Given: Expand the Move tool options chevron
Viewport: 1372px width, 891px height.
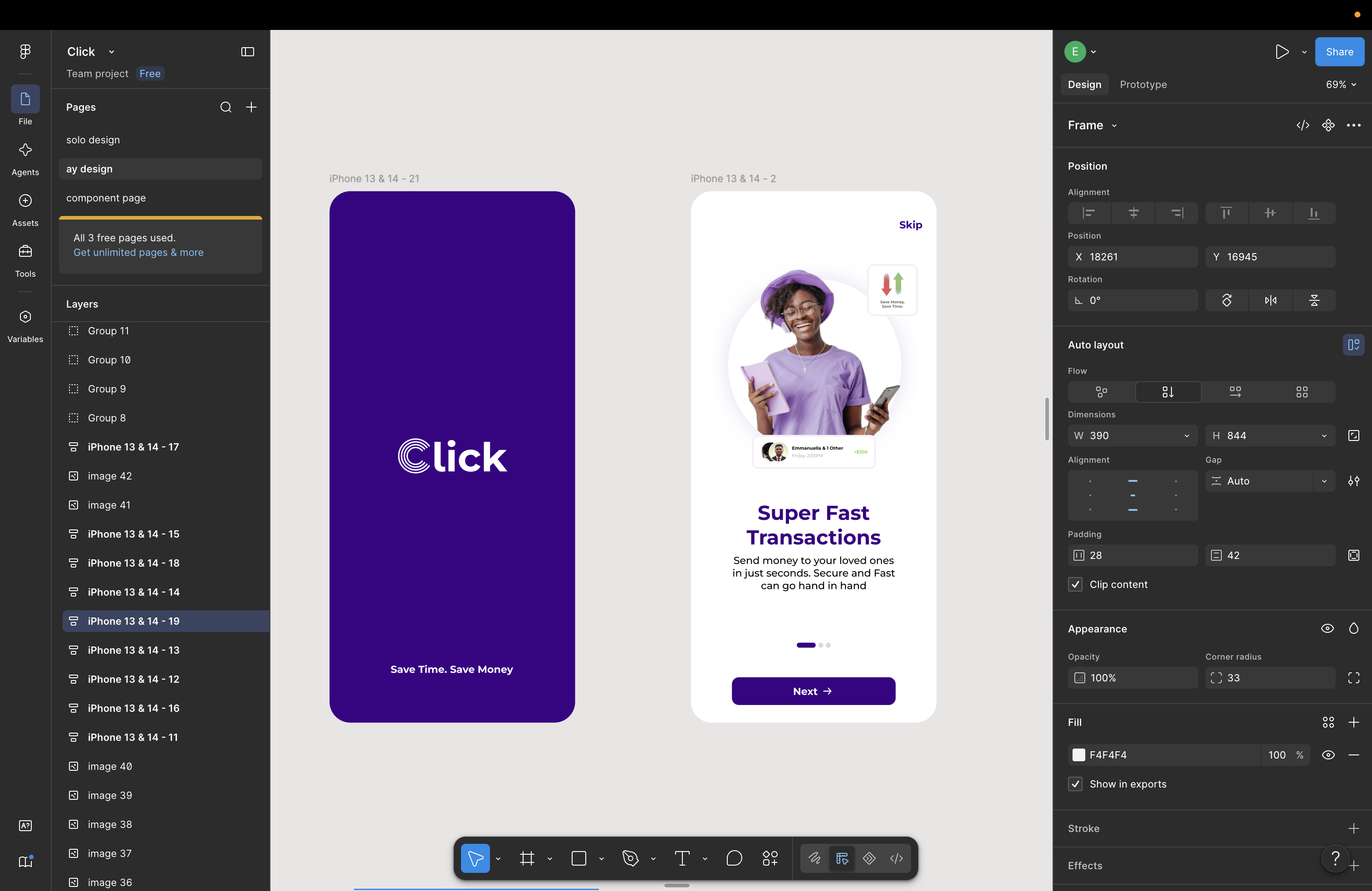Looking at the screenshot, I should tap(498, 858).
